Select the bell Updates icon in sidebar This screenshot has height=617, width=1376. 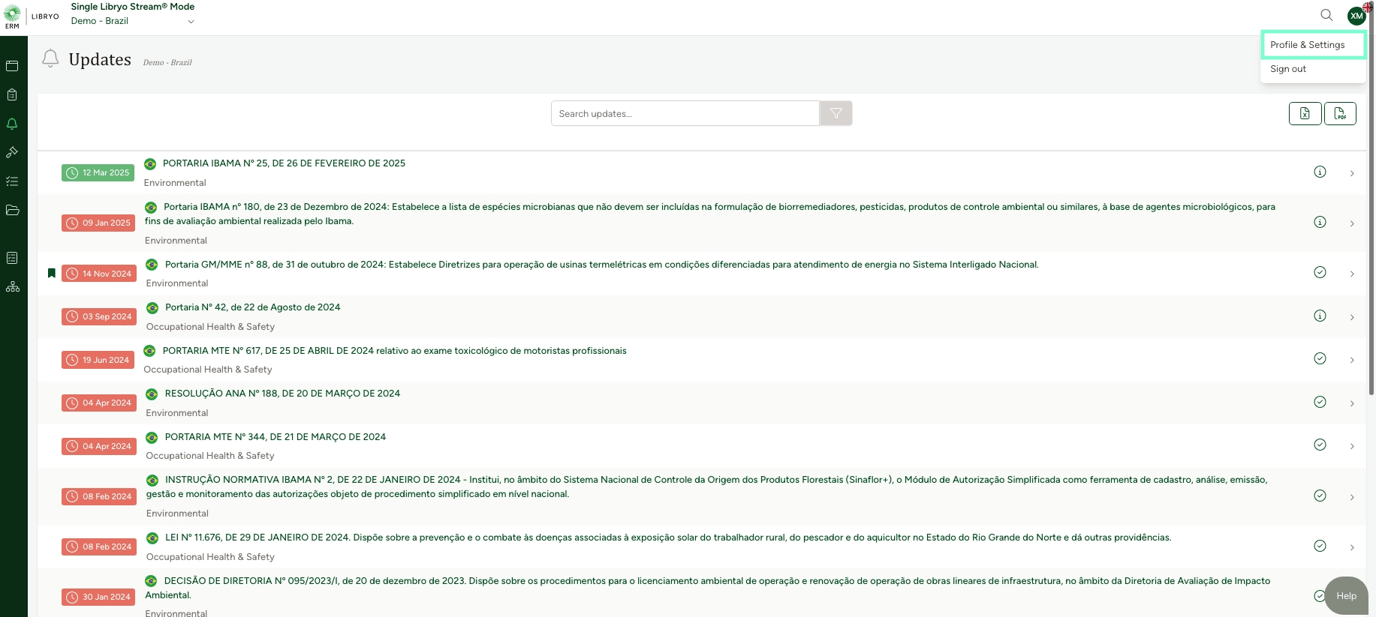pos(12,124)
